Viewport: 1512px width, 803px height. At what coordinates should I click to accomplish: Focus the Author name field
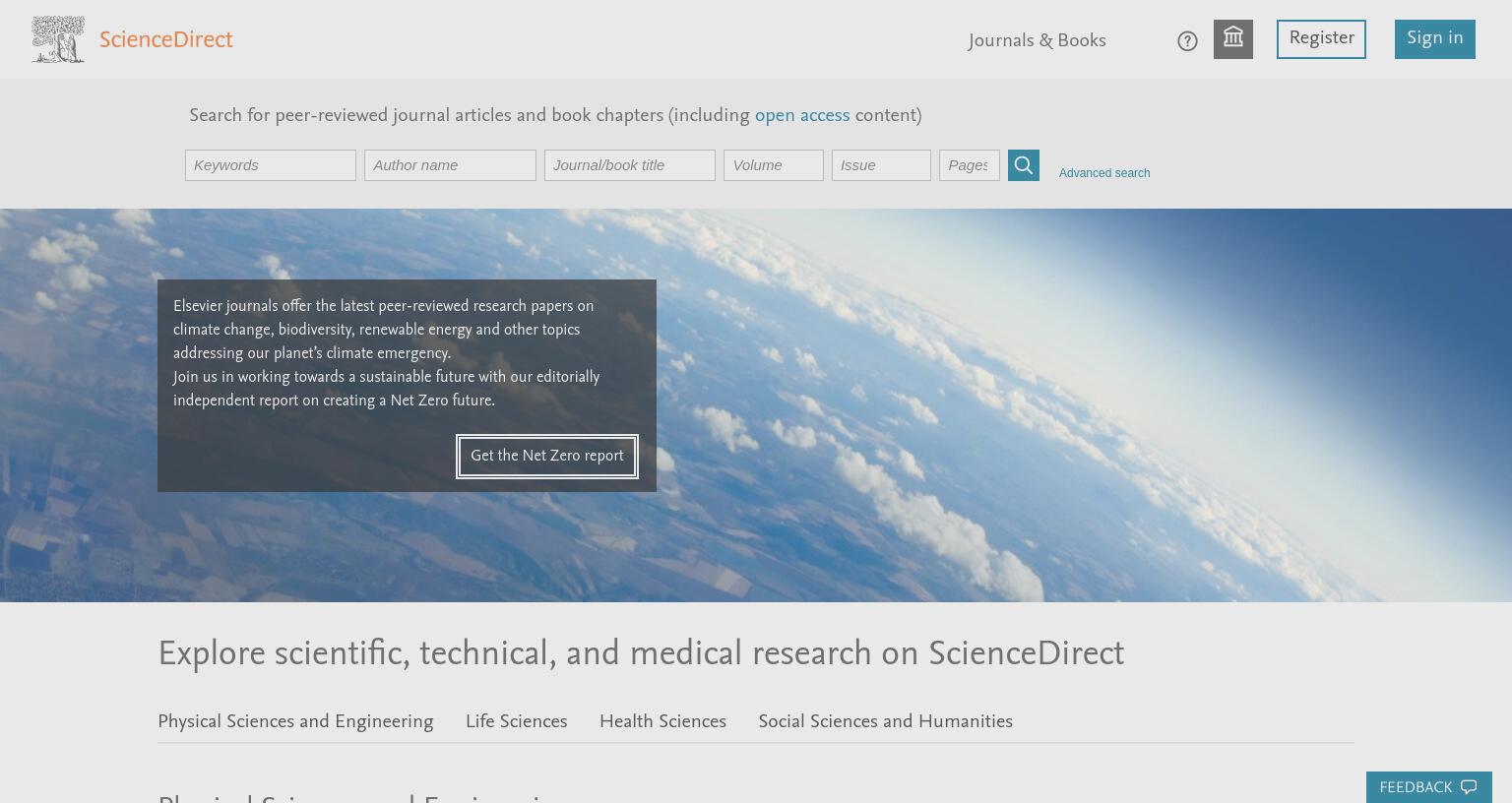click(x=450, y=165)
